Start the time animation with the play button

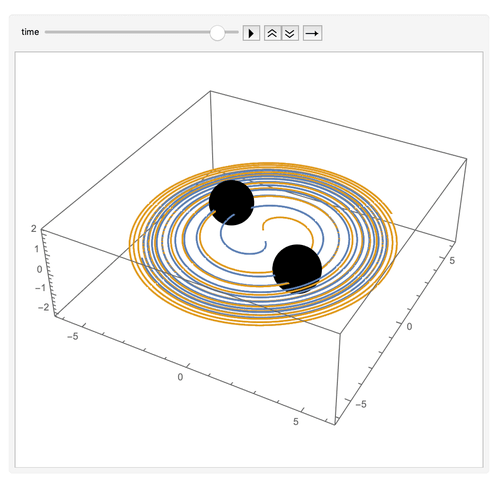point(251,33)
